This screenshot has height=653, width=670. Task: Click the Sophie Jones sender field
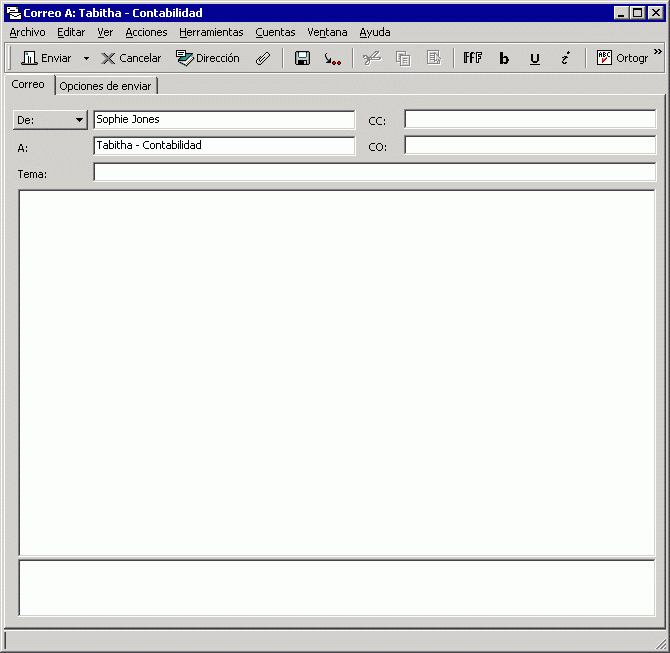pyautogui.click(x=224, y=120)
